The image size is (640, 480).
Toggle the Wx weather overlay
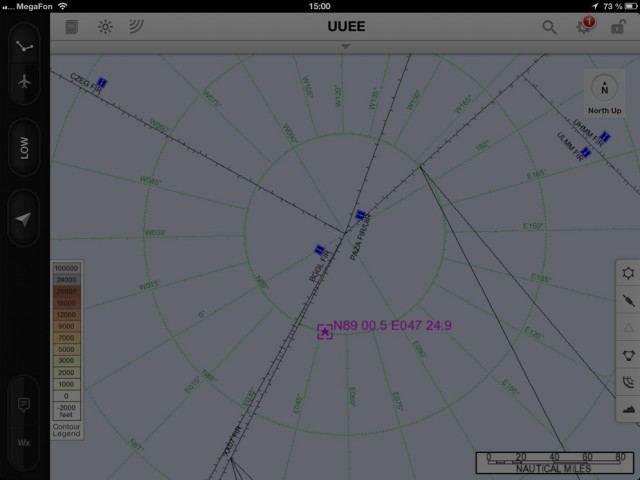(x=24, y=442)
